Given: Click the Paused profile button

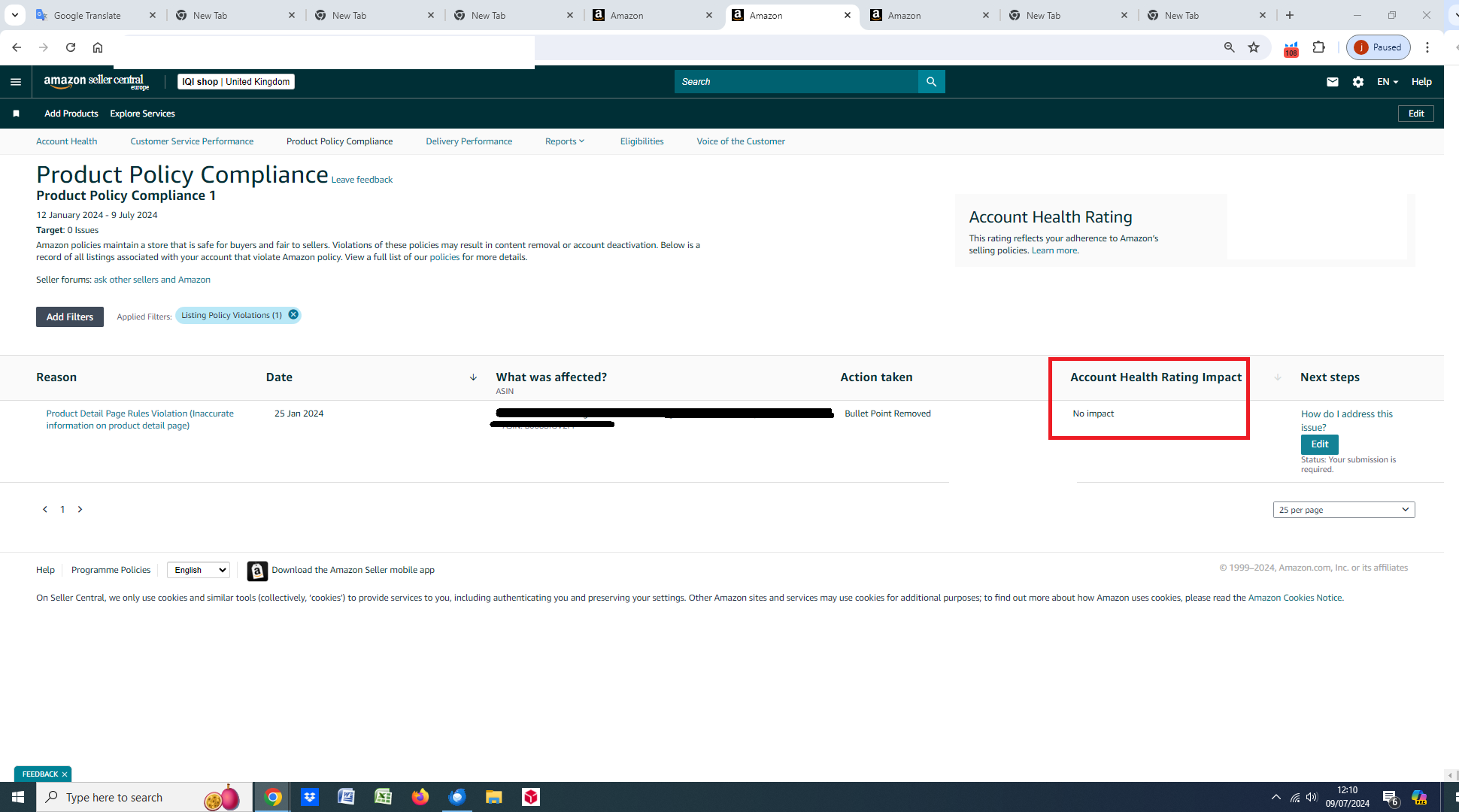Looking at the screenshot, I should (1378, 47).
